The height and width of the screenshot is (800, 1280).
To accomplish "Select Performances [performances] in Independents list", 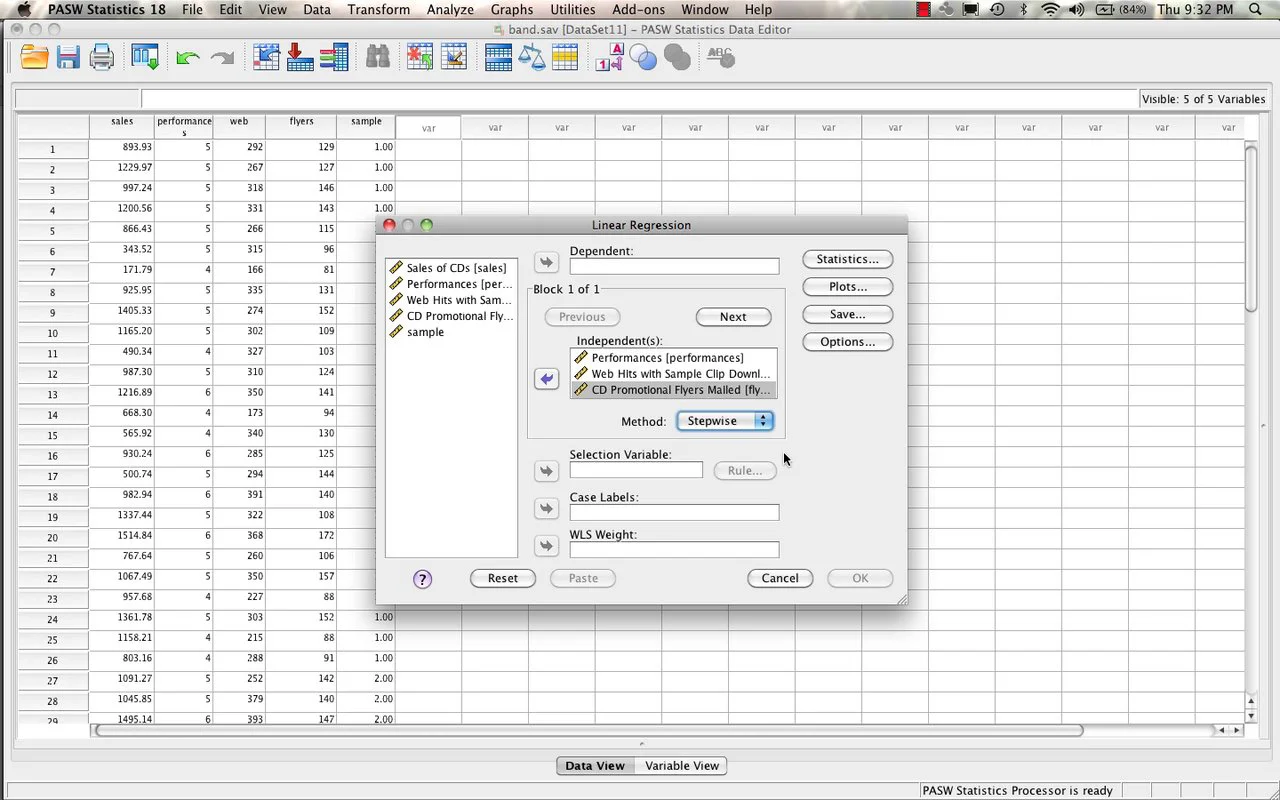I will [673, 358].
